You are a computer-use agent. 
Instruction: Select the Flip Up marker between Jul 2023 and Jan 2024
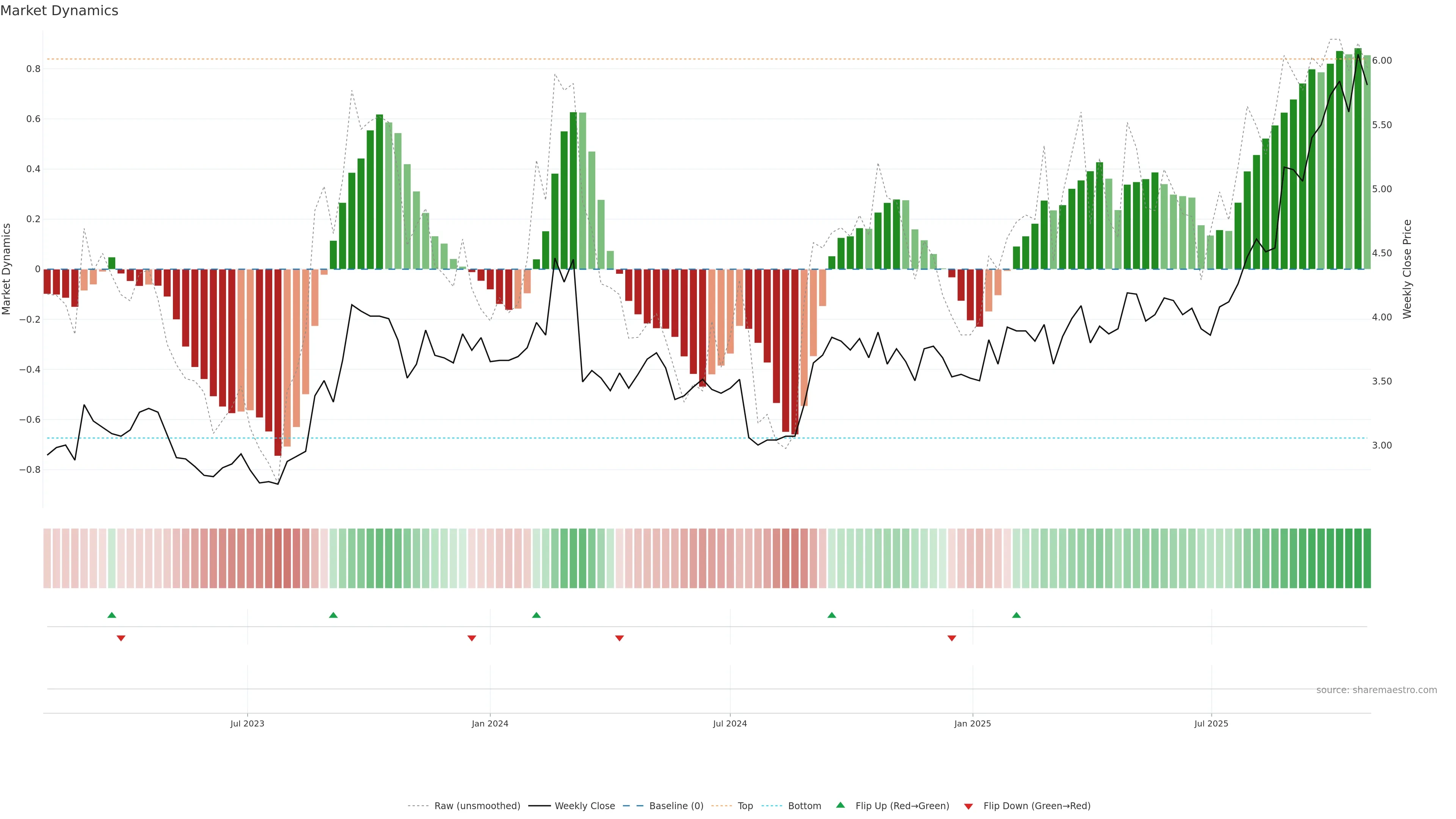pyautogui.click(x=334, y=615)
